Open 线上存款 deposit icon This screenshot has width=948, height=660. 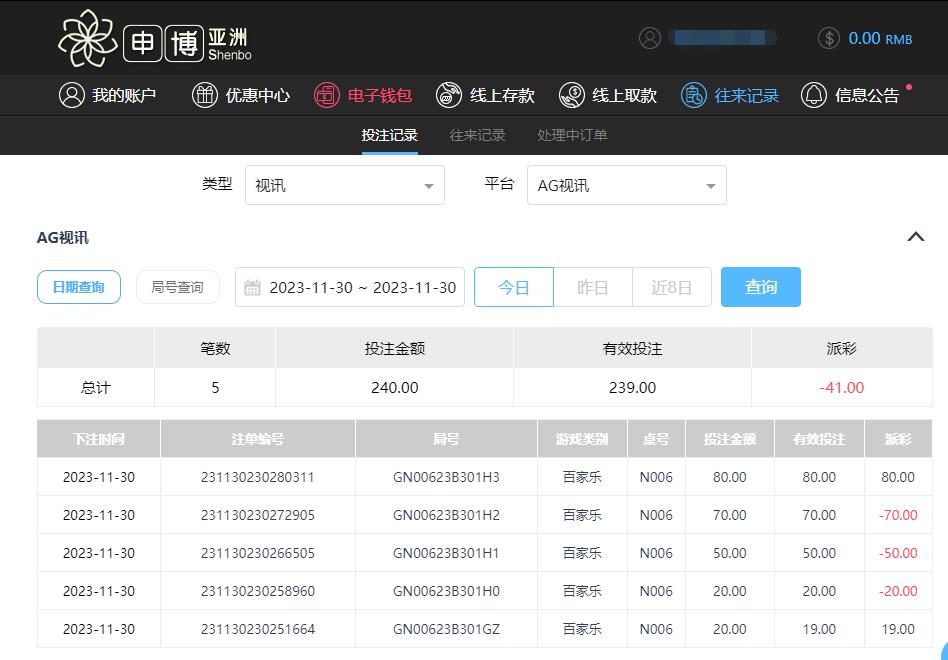click(x=450, y=95)
